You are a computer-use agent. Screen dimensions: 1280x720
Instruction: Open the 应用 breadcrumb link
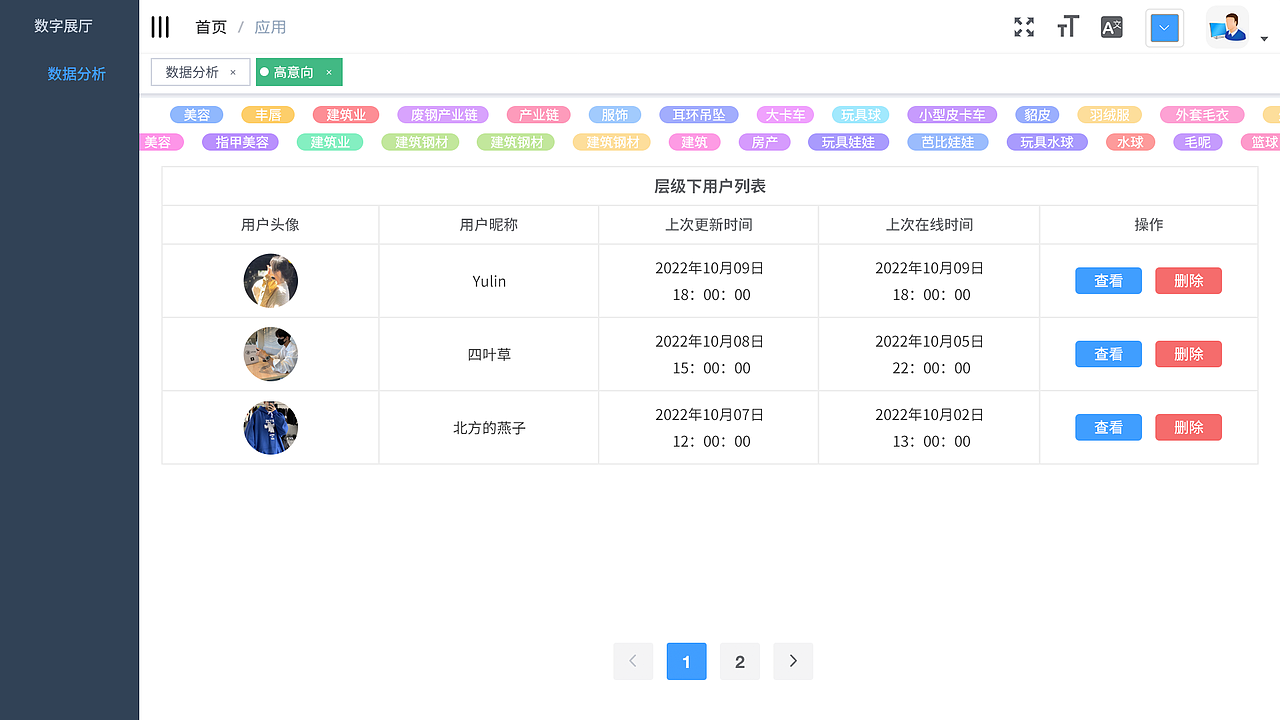[270, 27]
